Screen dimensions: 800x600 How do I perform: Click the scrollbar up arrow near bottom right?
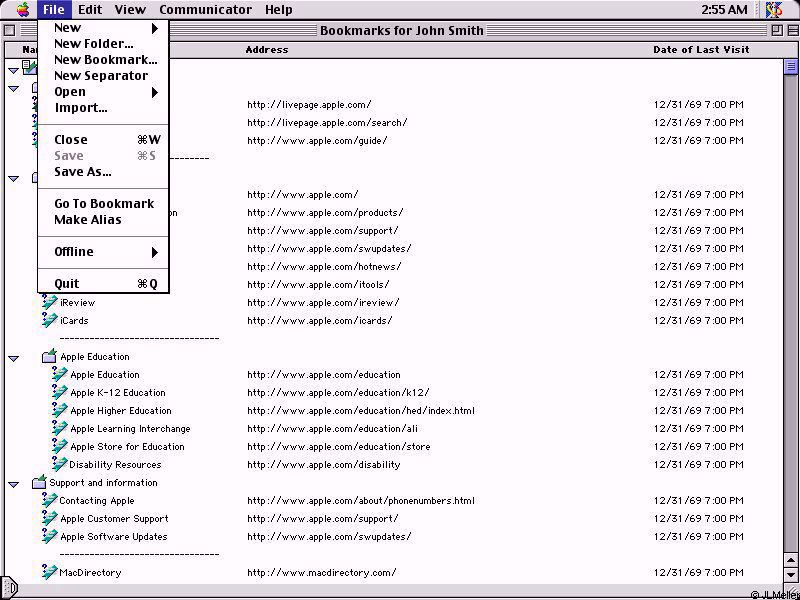coord(791,562)
